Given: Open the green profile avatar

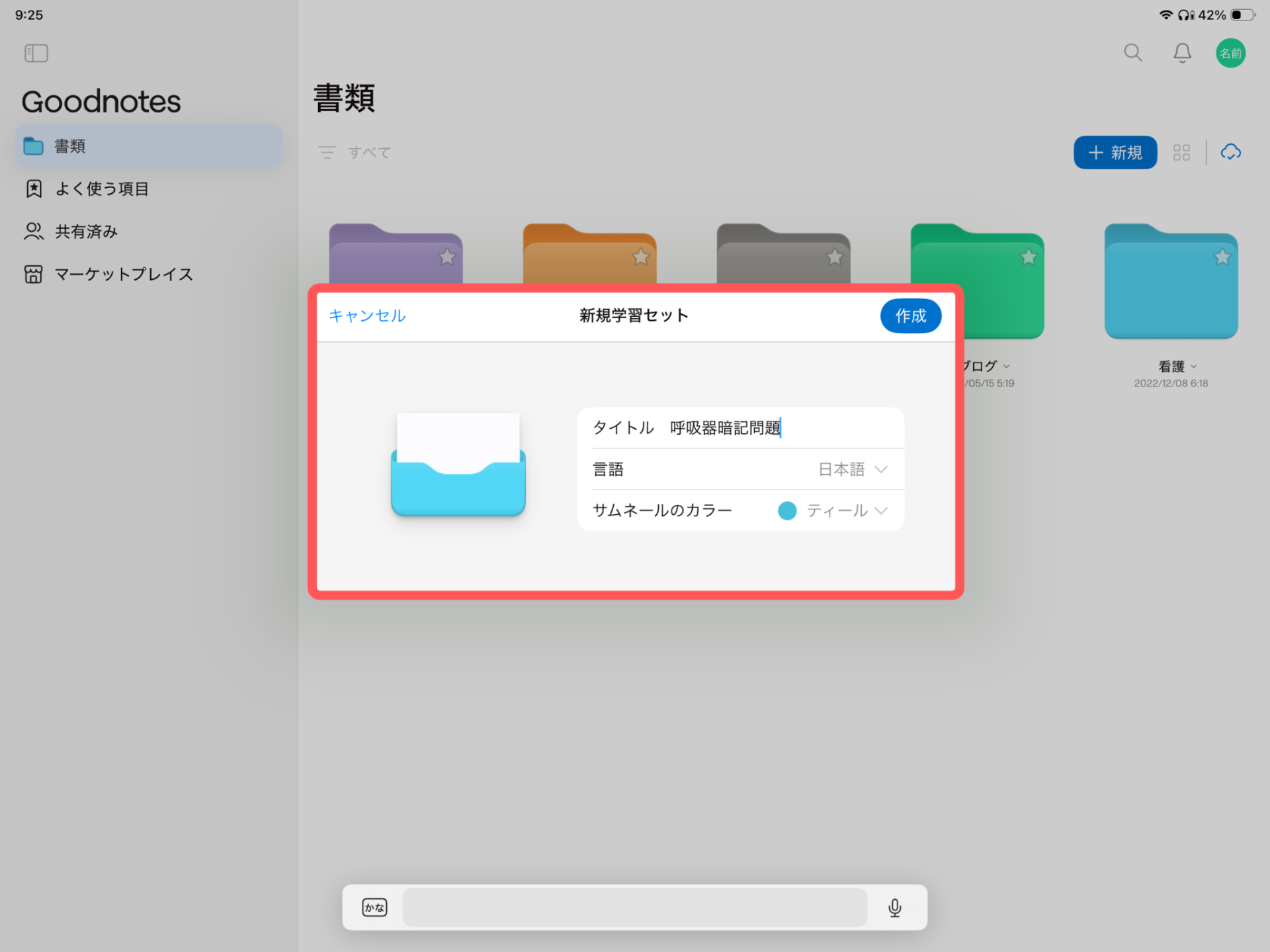Looking at the screenshot, I should coord(1230,53).
